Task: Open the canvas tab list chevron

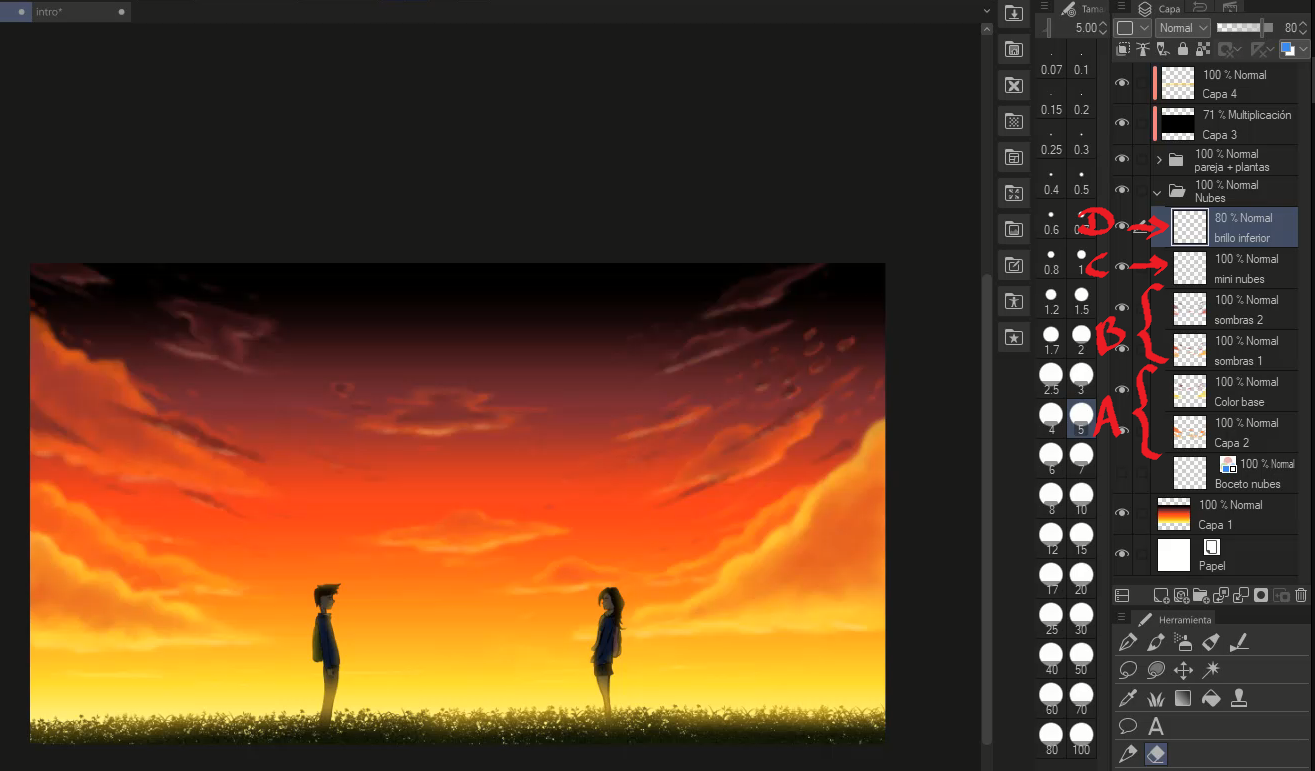Action: (988, 11)
